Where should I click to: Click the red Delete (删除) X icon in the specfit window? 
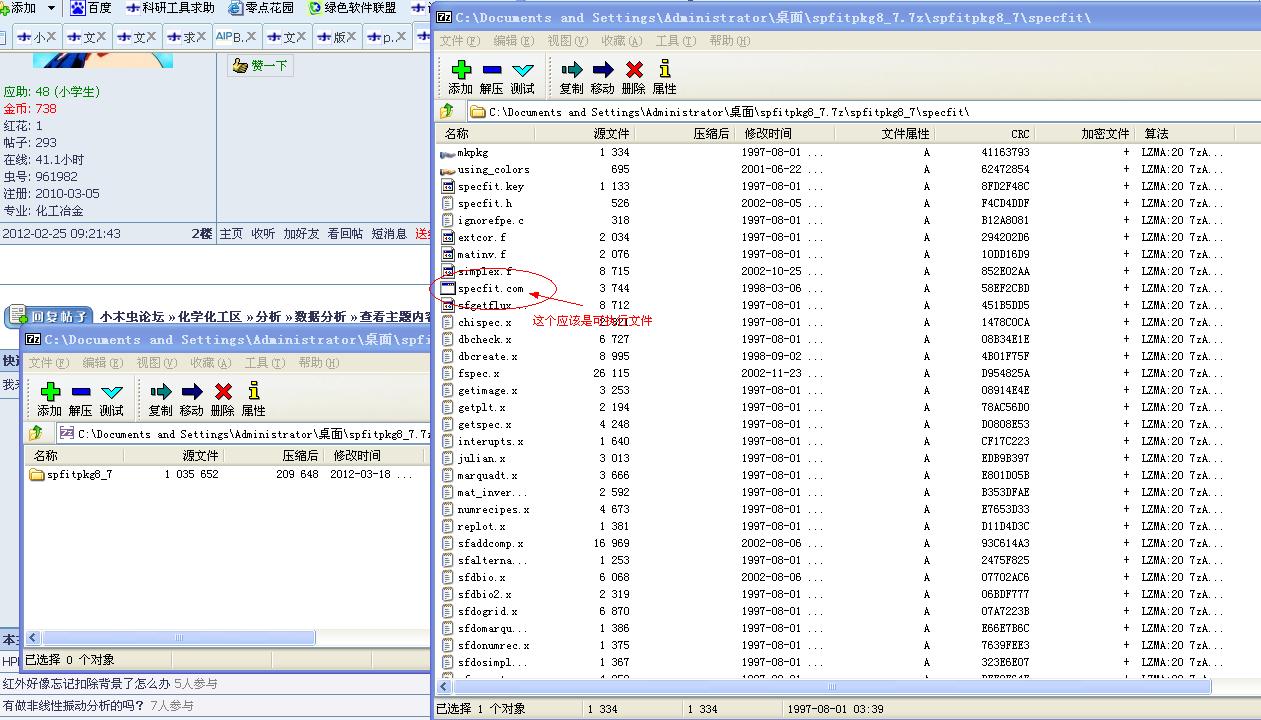[634, 69]
